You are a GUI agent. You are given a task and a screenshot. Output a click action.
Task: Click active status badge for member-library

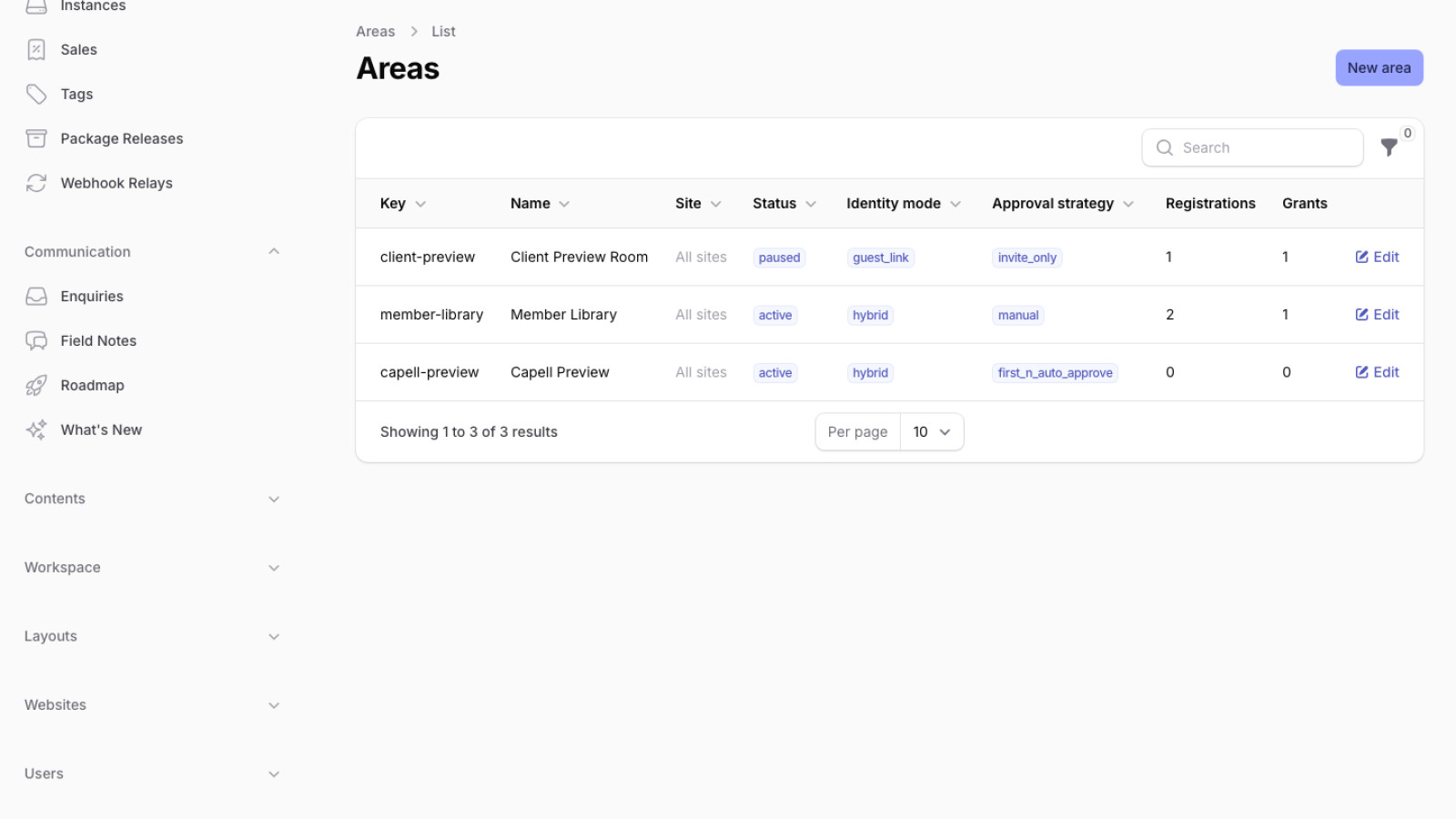tap(775, 316)
